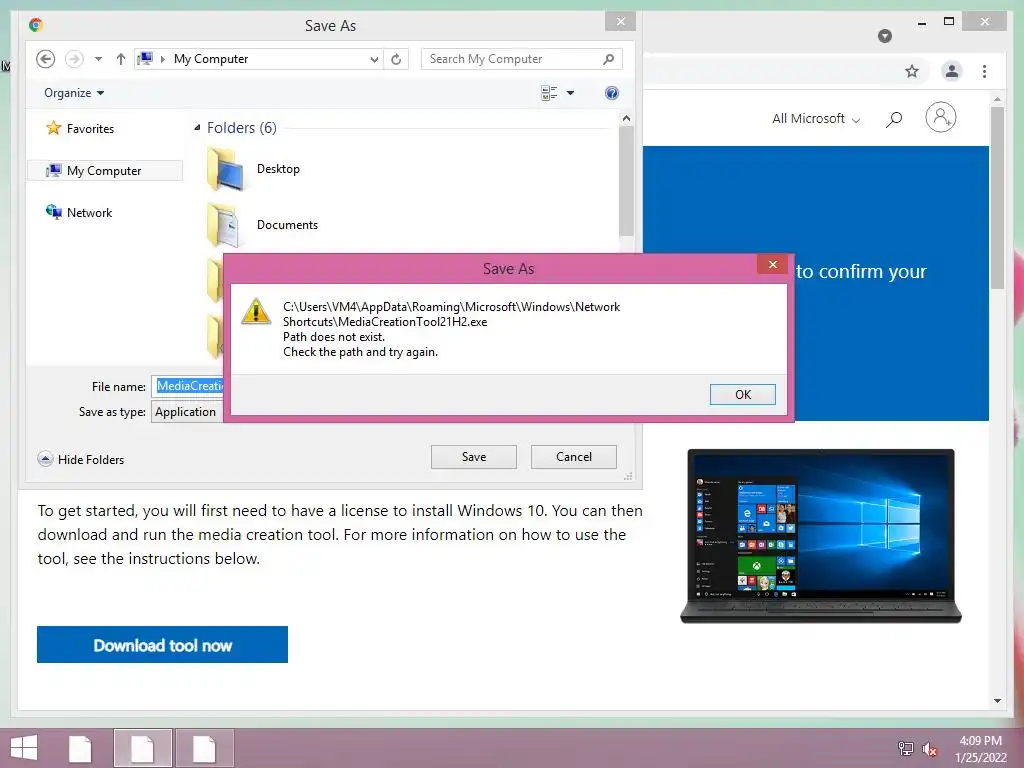Refresh the My Computer folder view

396,59
